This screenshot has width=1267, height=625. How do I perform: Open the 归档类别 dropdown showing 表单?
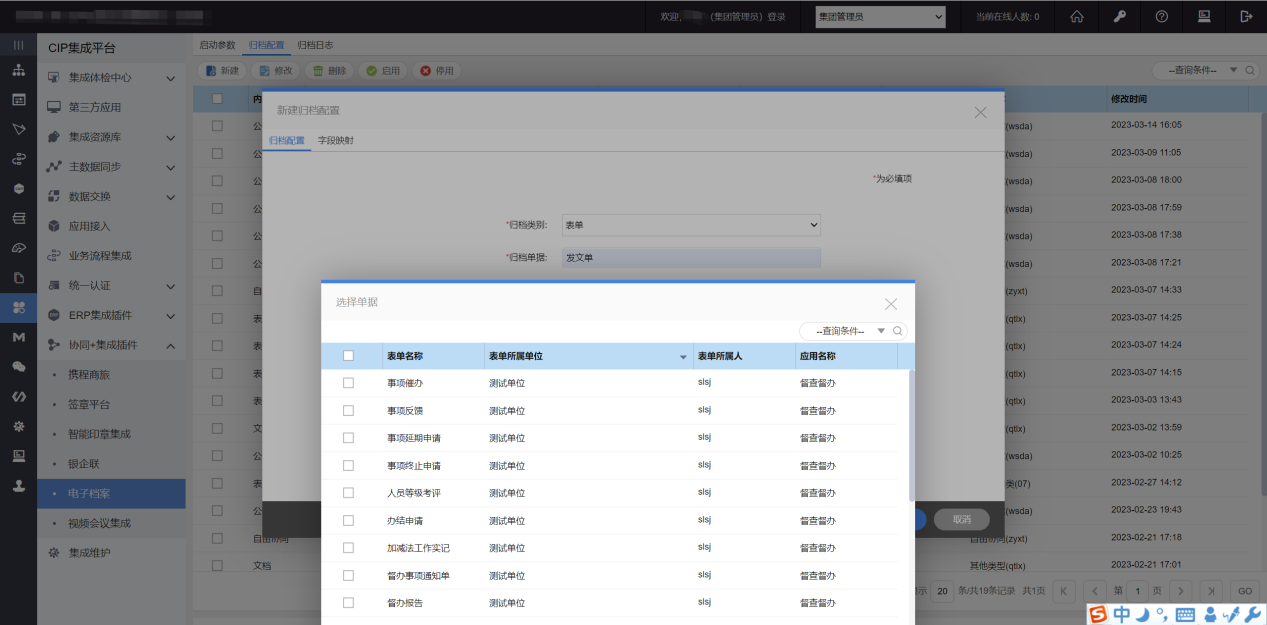point(690,226)
